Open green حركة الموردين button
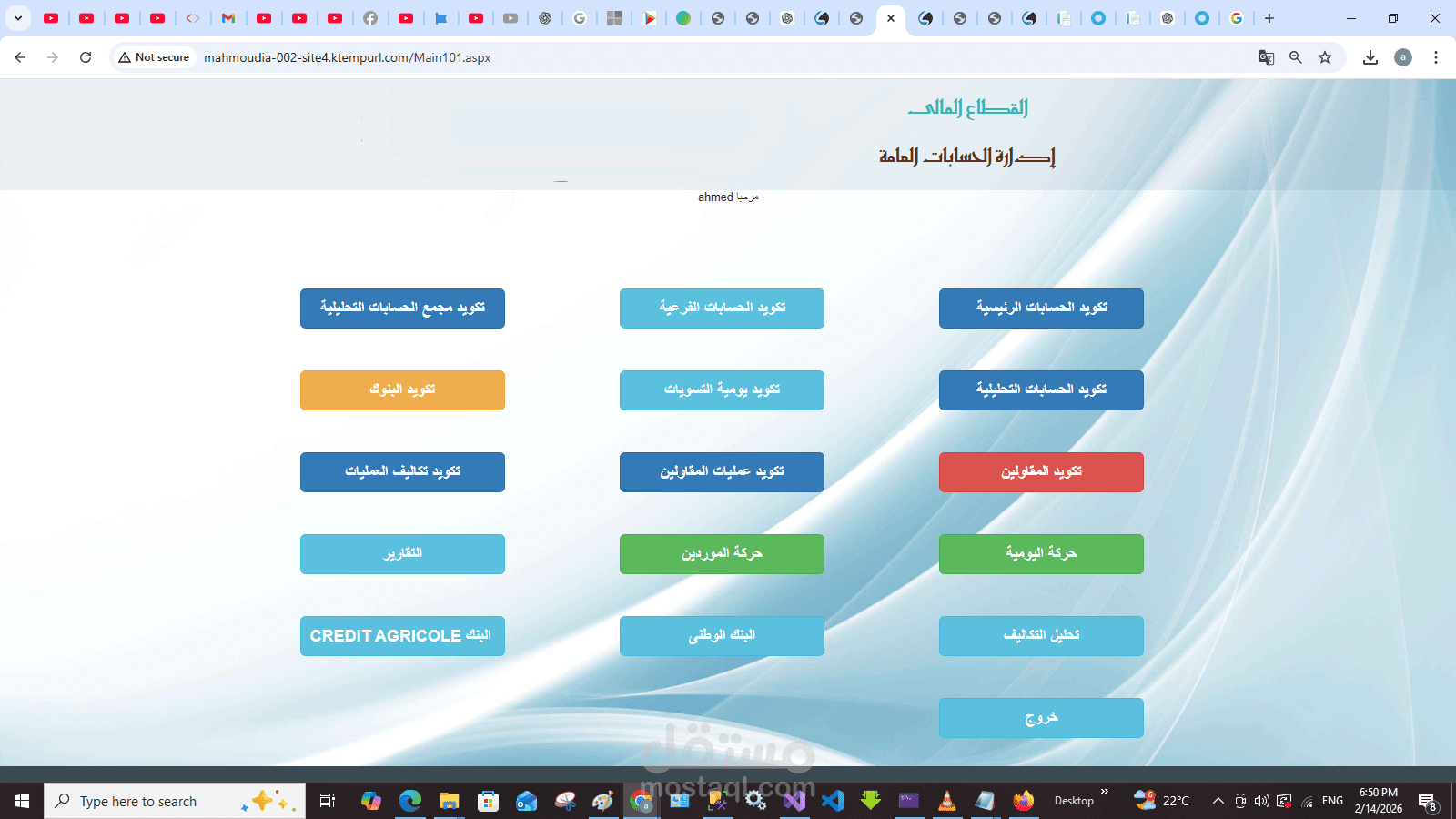The width and height of the screenshot is (1456, 819). pyautogui.click(x=722, y=554)
